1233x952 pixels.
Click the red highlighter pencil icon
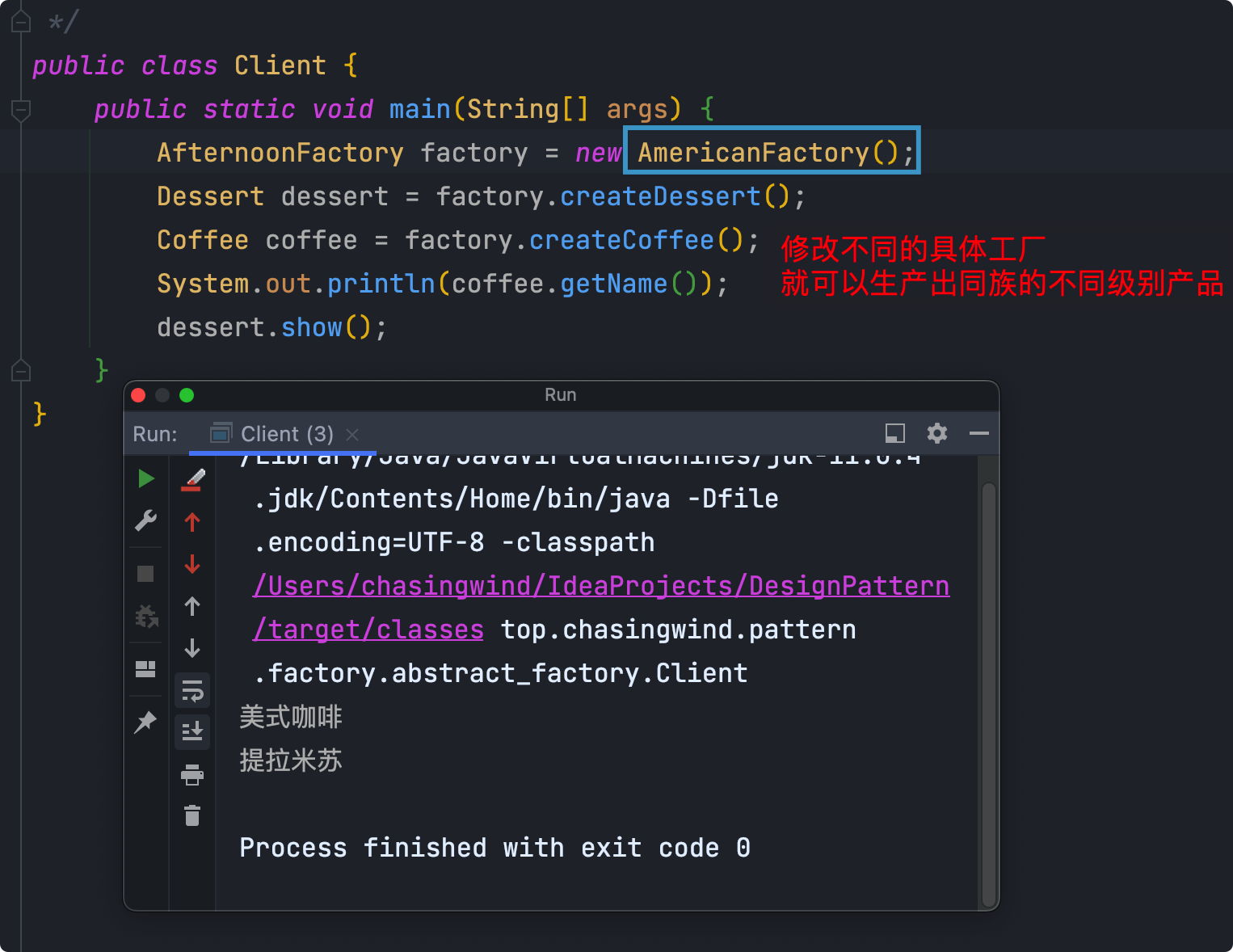pos(192,480)
